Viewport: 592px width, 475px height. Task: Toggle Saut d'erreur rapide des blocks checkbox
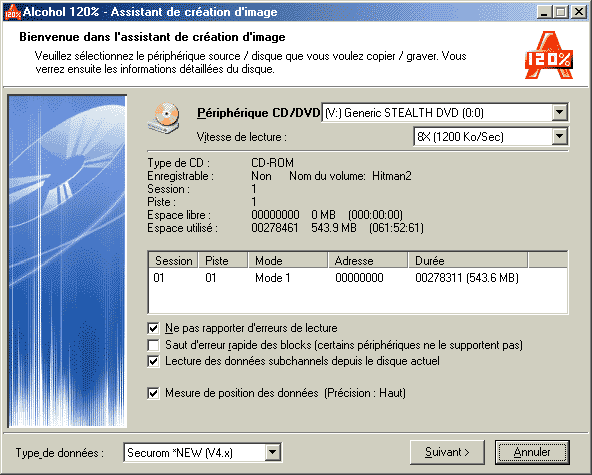point(153,345)
